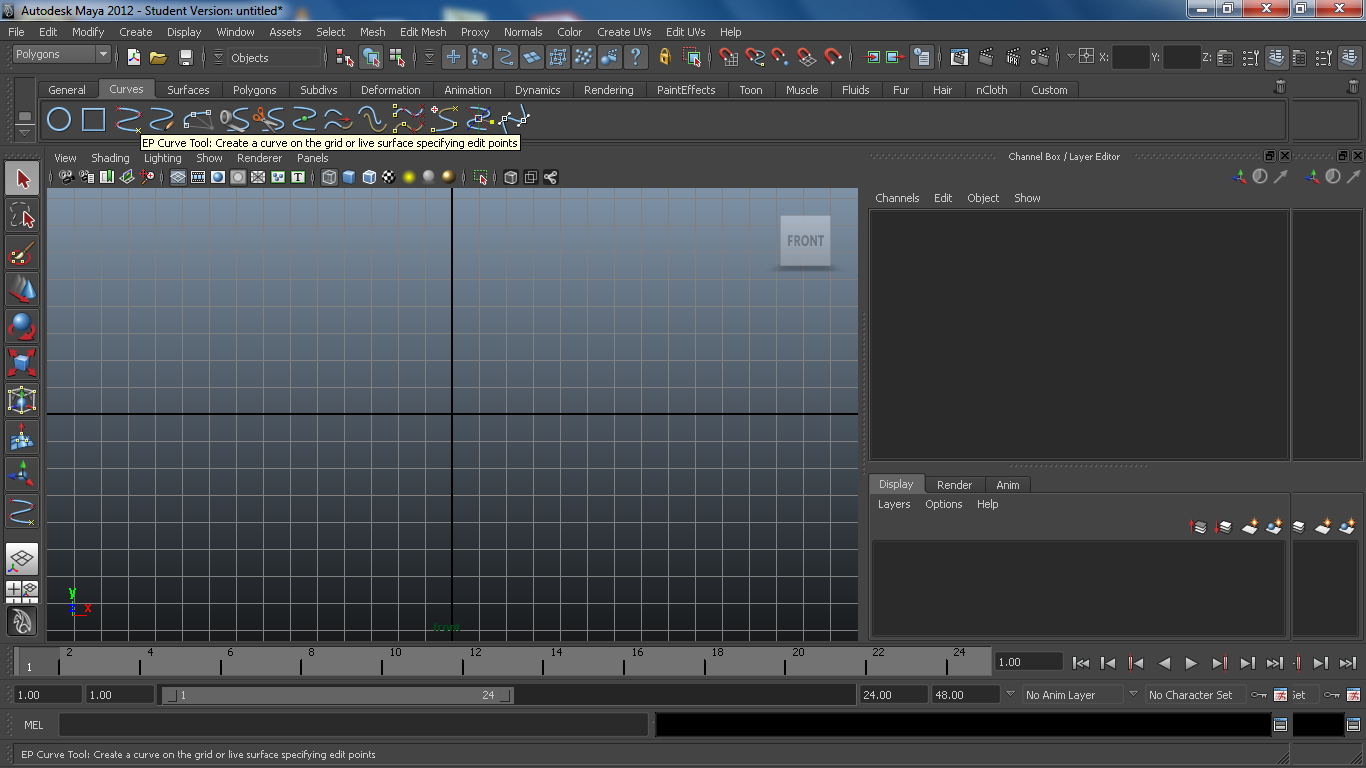Open the Edit Mesh menu
1366x768 pixels.
click(423, 32)
